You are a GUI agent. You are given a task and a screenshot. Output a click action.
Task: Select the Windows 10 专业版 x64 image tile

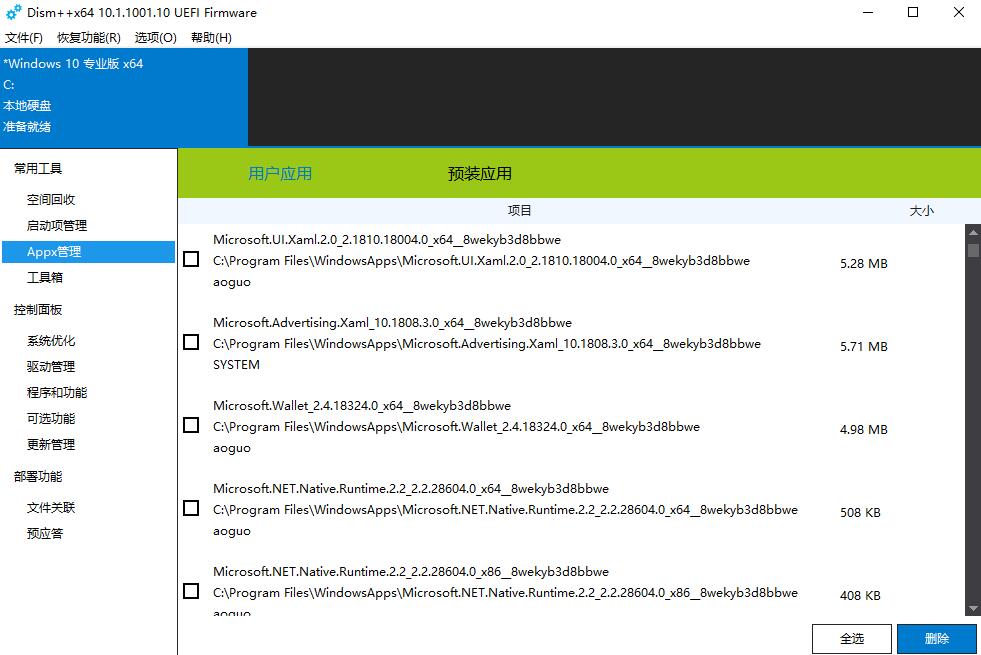124,97
